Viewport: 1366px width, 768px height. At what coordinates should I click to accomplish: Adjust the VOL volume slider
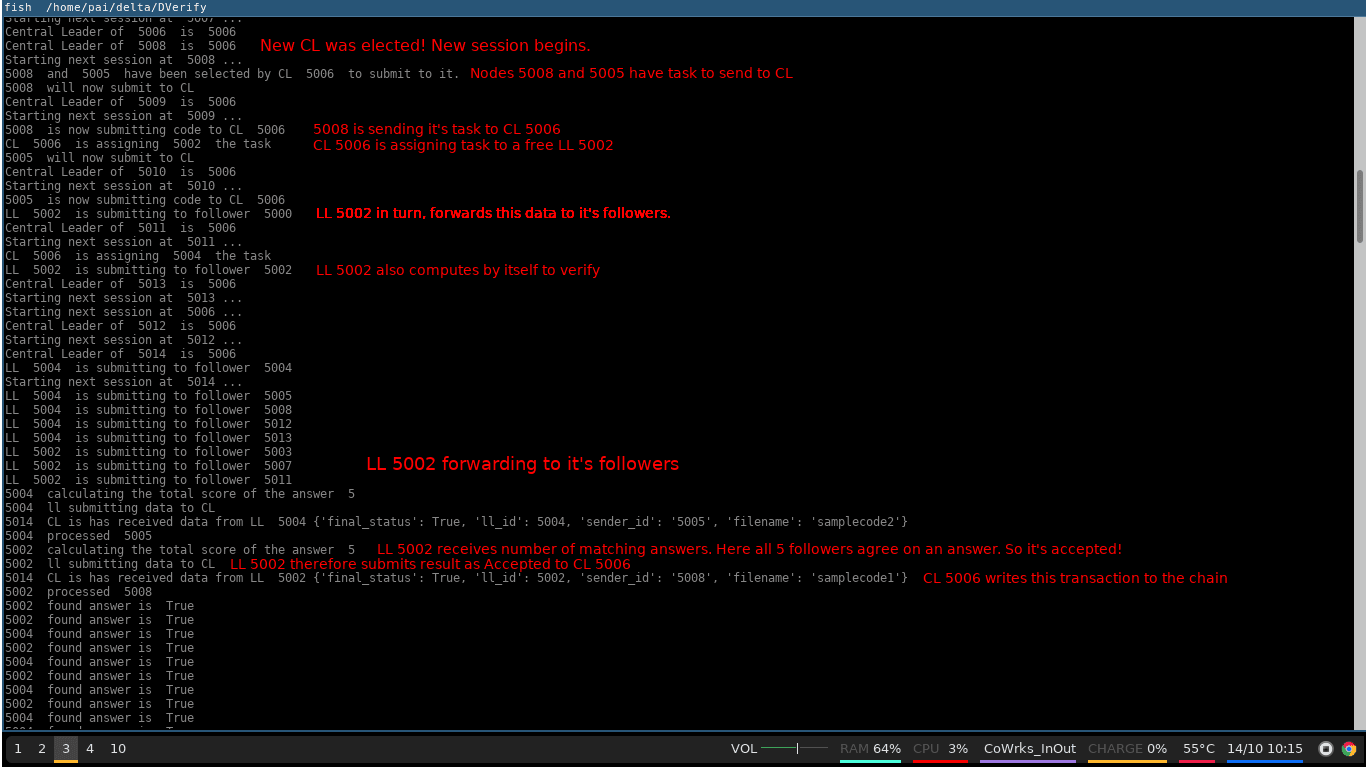794,748
